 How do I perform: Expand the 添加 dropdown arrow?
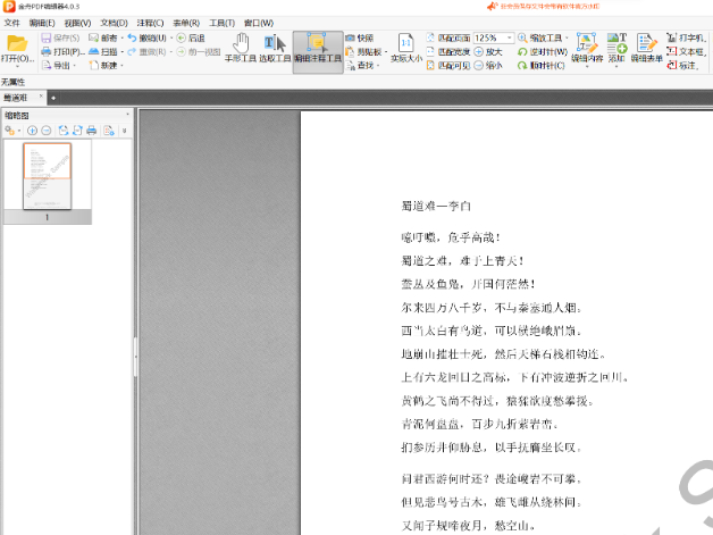point(617,66)
